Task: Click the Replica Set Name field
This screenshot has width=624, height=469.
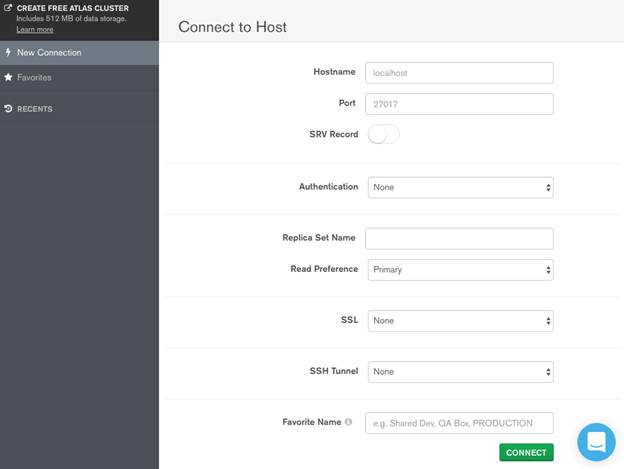Action: coord(460,238)
